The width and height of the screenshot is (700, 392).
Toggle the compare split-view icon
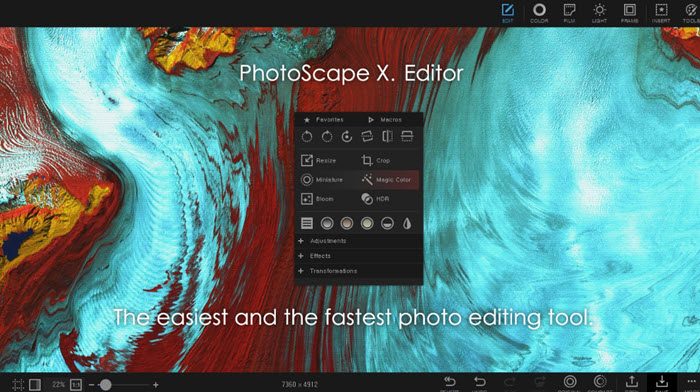(x=35, y=384)
